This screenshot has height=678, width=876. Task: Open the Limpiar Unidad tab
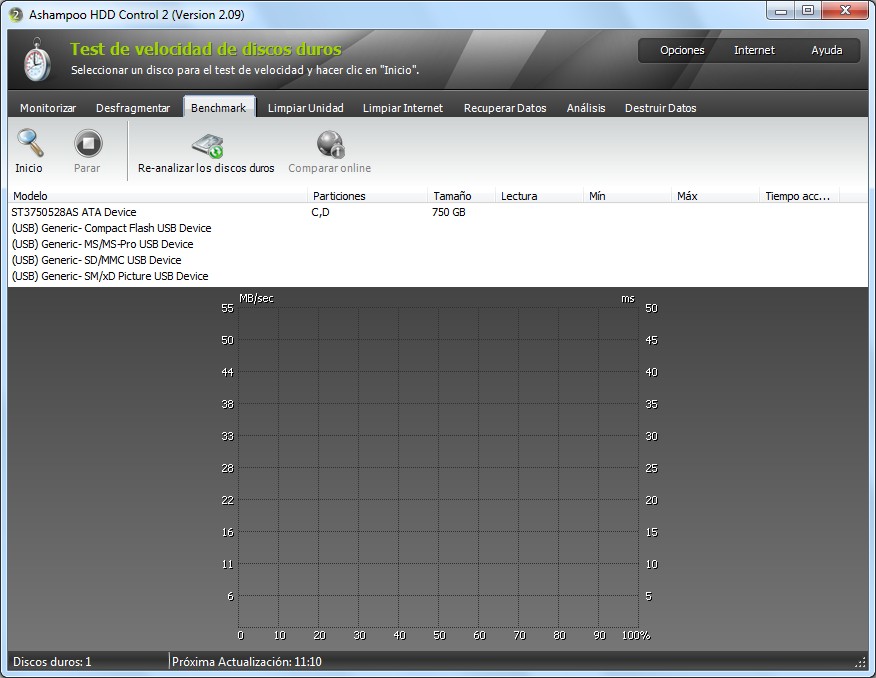(306, 108)
